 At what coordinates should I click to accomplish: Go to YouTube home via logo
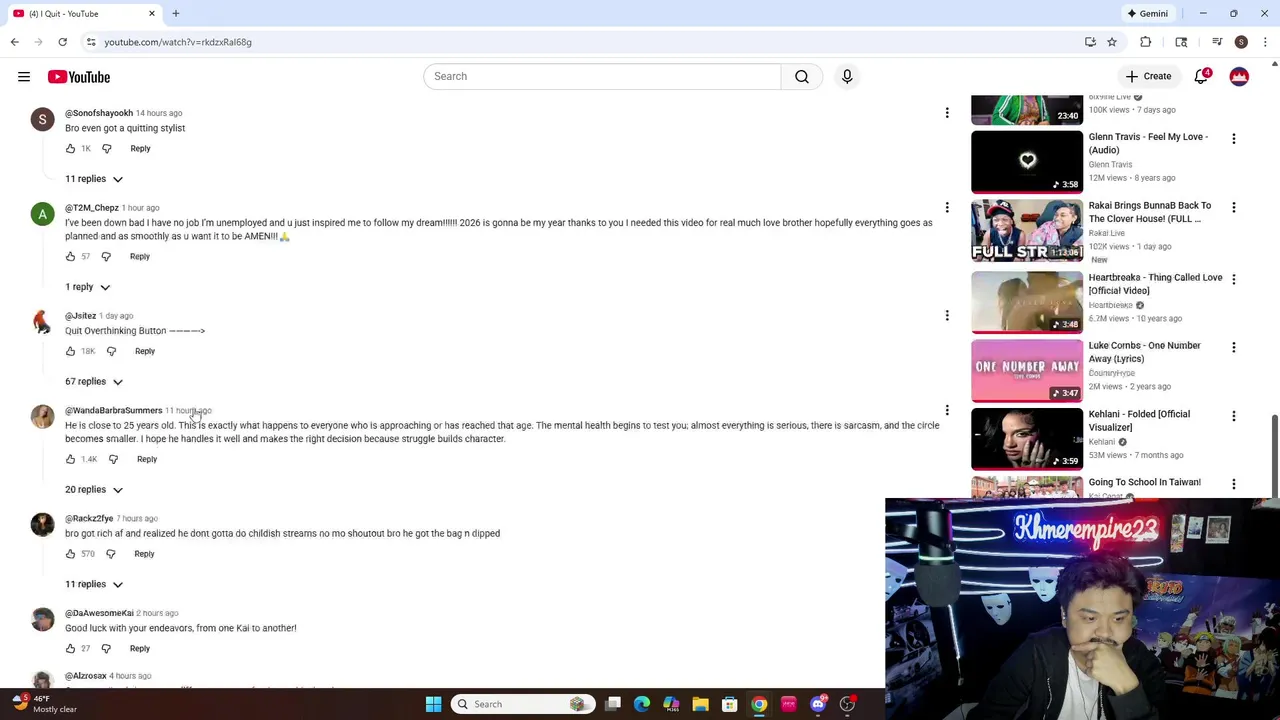pos(78,77)
